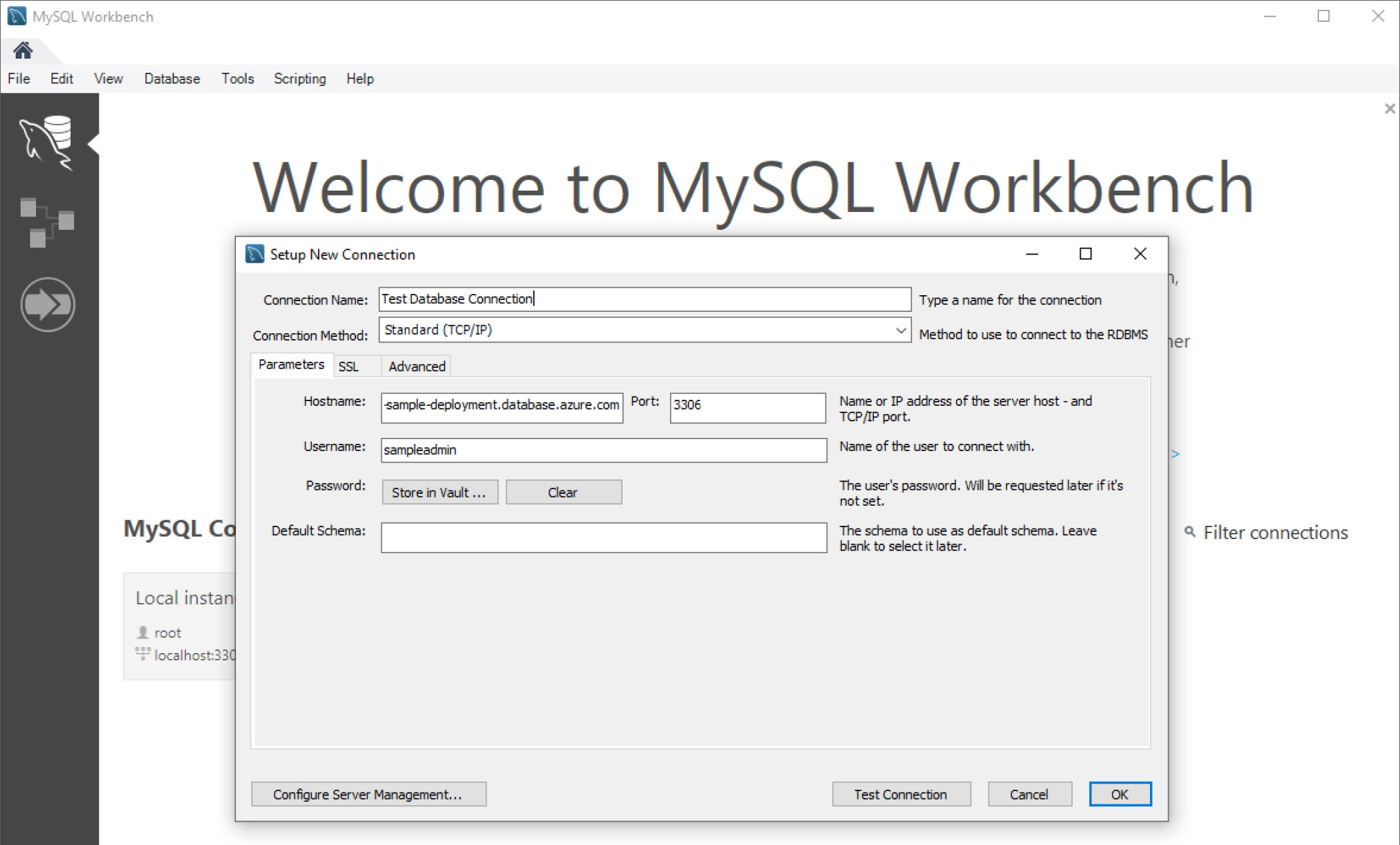The height and width of the screenshot is (845, 1400).
Task: Open the Scripting menu
Action: pos(300,79)
